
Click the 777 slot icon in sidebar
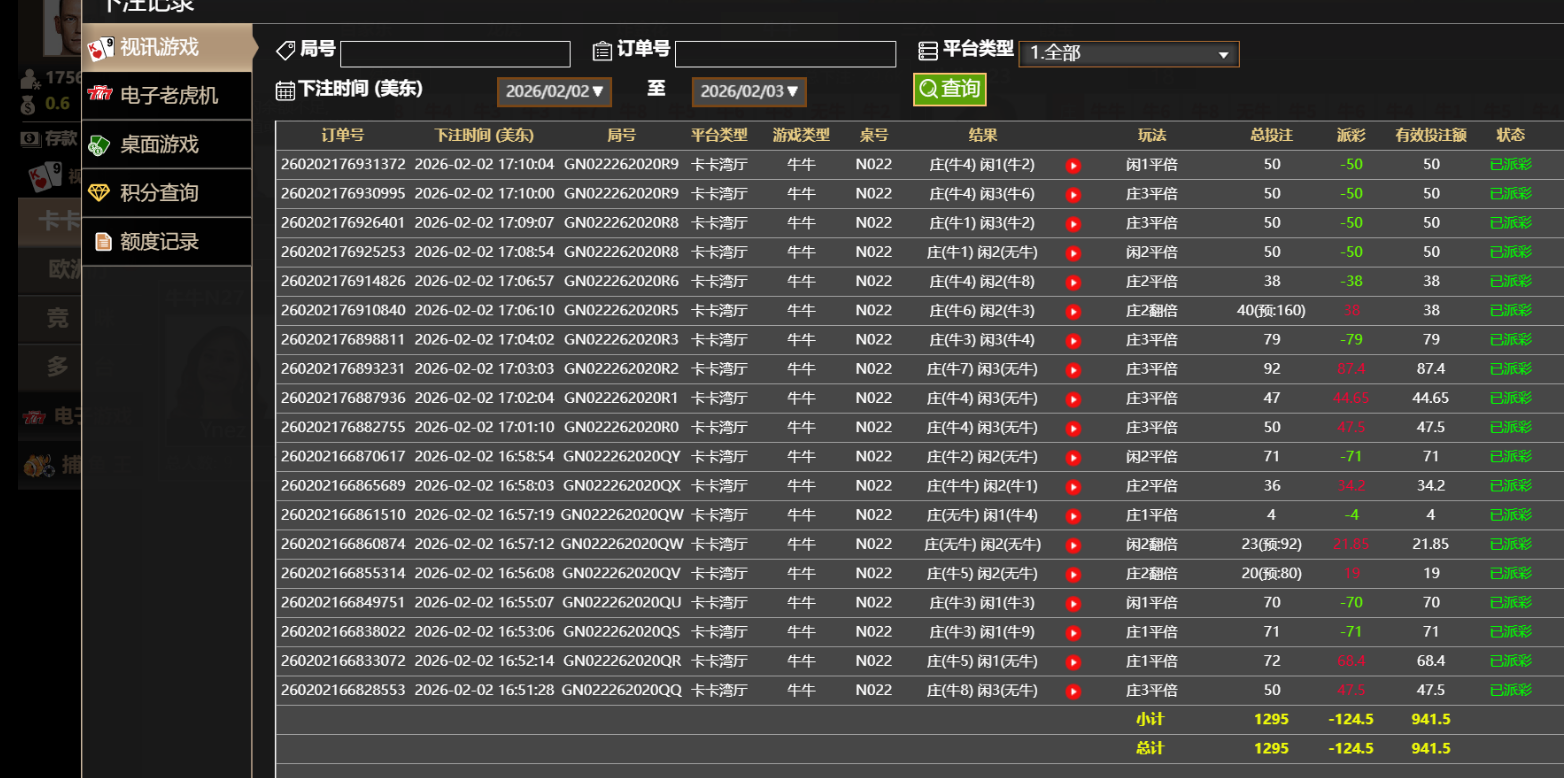point(100,96)
